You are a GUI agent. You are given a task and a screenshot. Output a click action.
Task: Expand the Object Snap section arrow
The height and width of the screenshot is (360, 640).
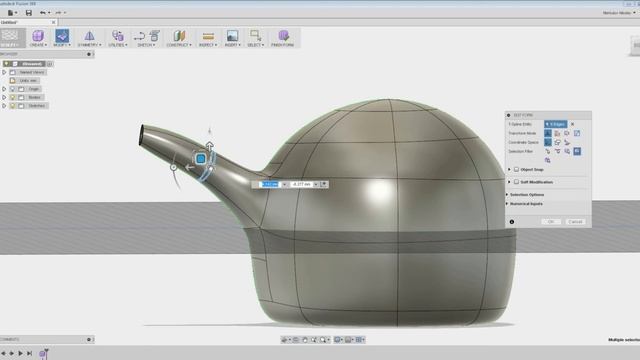point(509,169)
